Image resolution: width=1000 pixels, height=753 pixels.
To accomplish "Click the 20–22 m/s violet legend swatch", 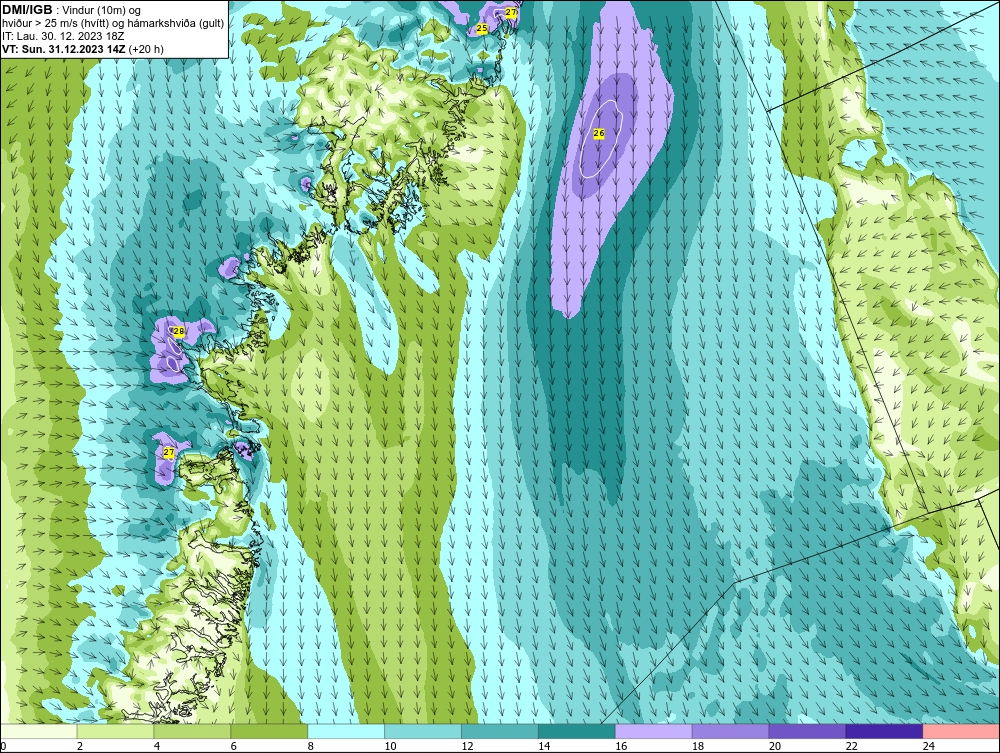I will click(x=807, y=731).
